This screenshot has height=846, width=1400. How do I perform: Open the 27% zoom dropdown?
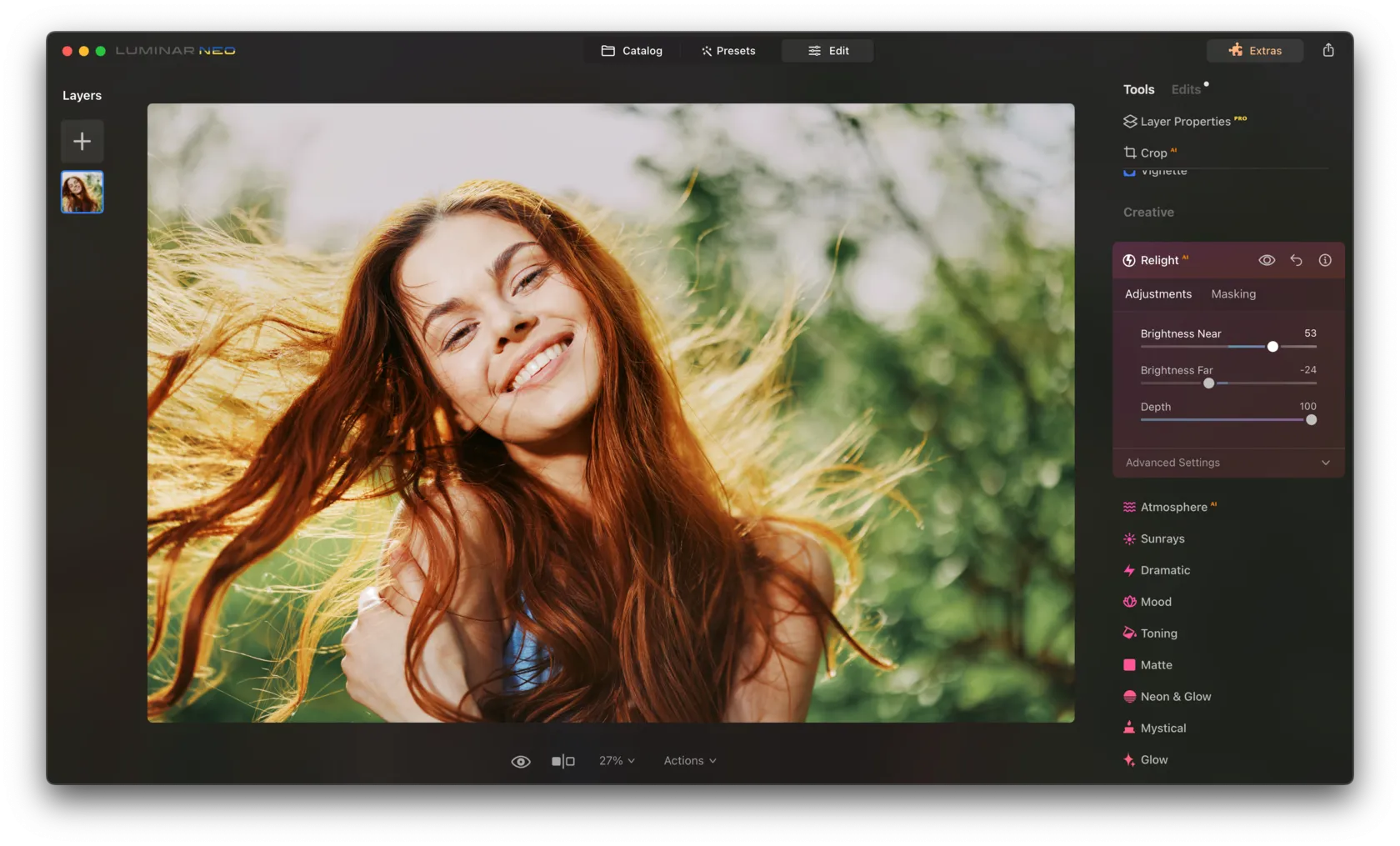(617, 761)
